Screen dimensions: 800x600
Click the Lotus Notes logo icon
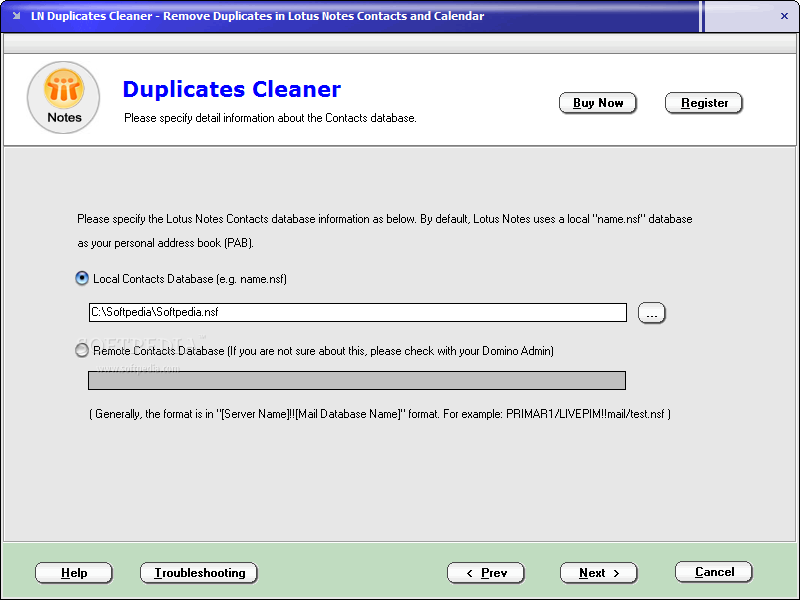coord(63,97)
